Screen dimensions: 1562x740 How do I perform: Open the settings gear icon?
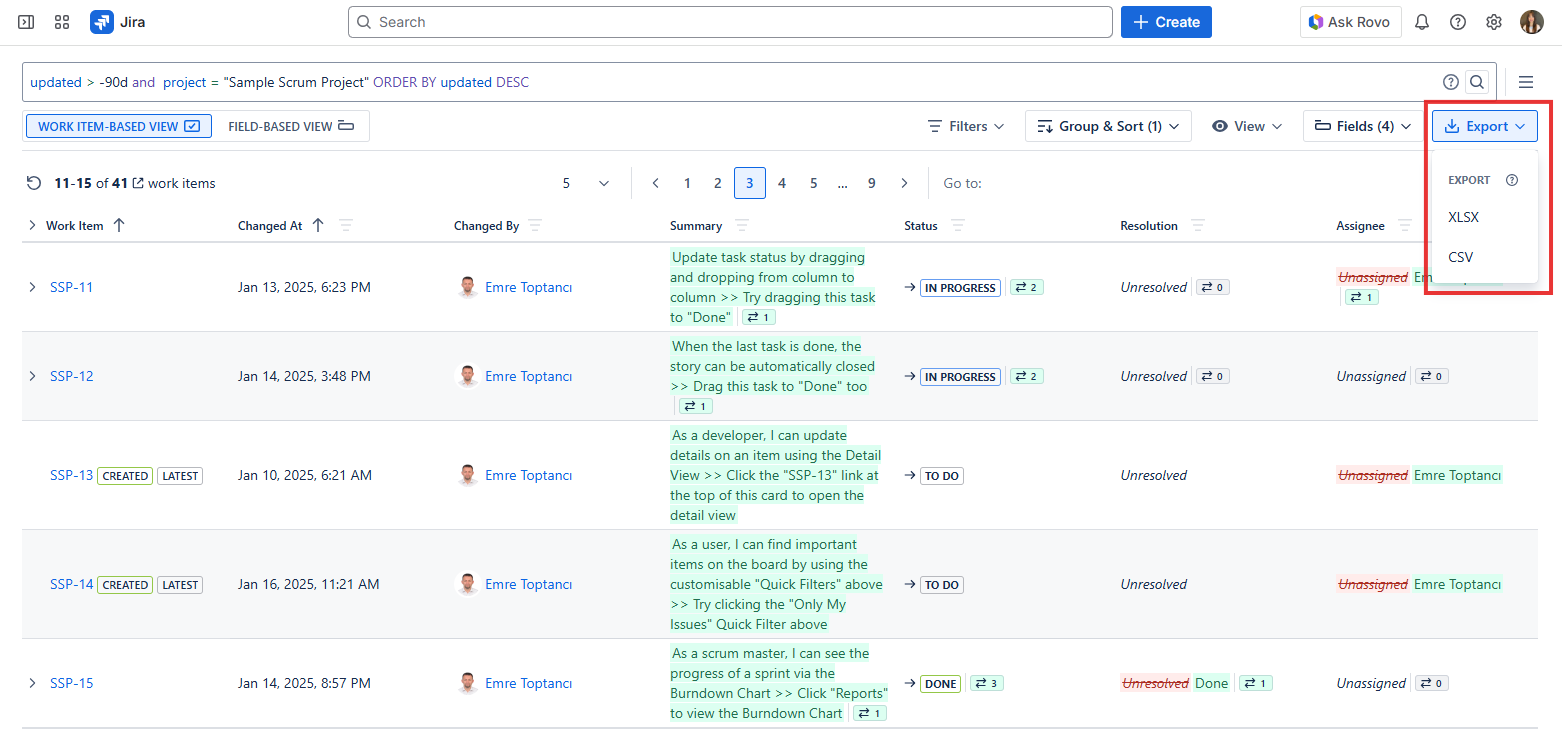pos(1493,22)
